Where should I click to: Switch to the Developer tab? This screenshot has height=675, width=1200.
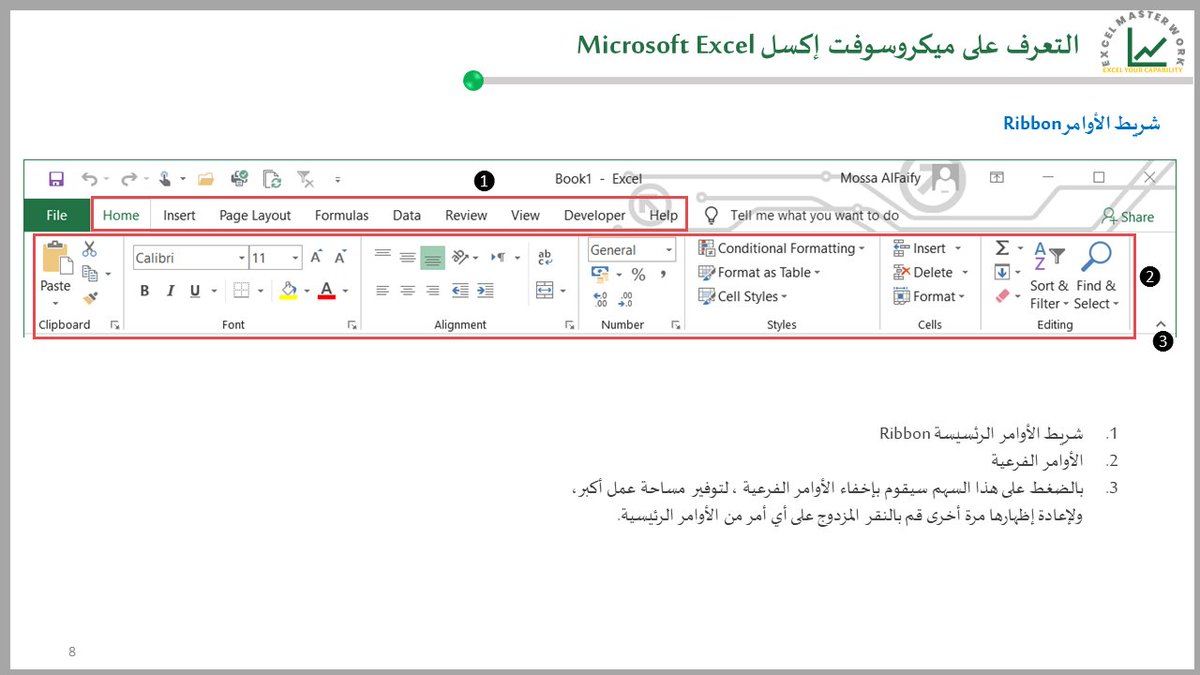pyautogui.click(x=594, y=215)
